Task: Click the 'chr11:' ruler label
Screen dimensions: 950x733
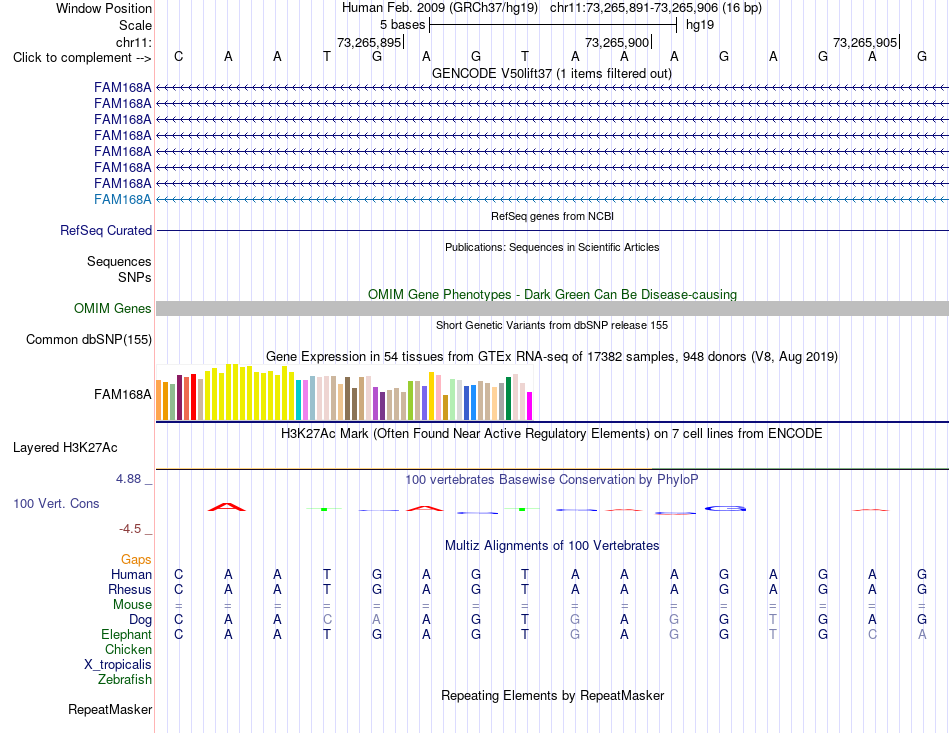Action: [x=133, y=42]
